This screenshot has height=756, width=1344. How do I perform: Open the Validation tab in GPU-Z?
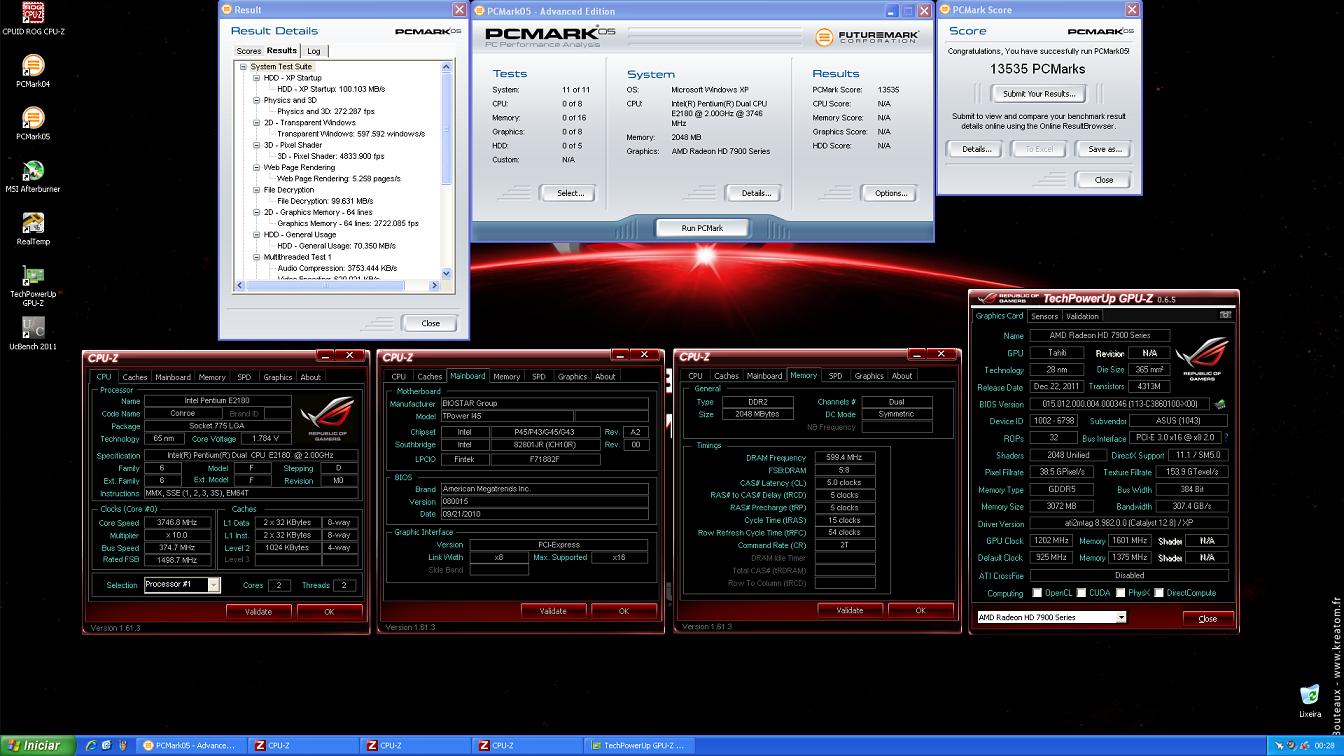1082,316
